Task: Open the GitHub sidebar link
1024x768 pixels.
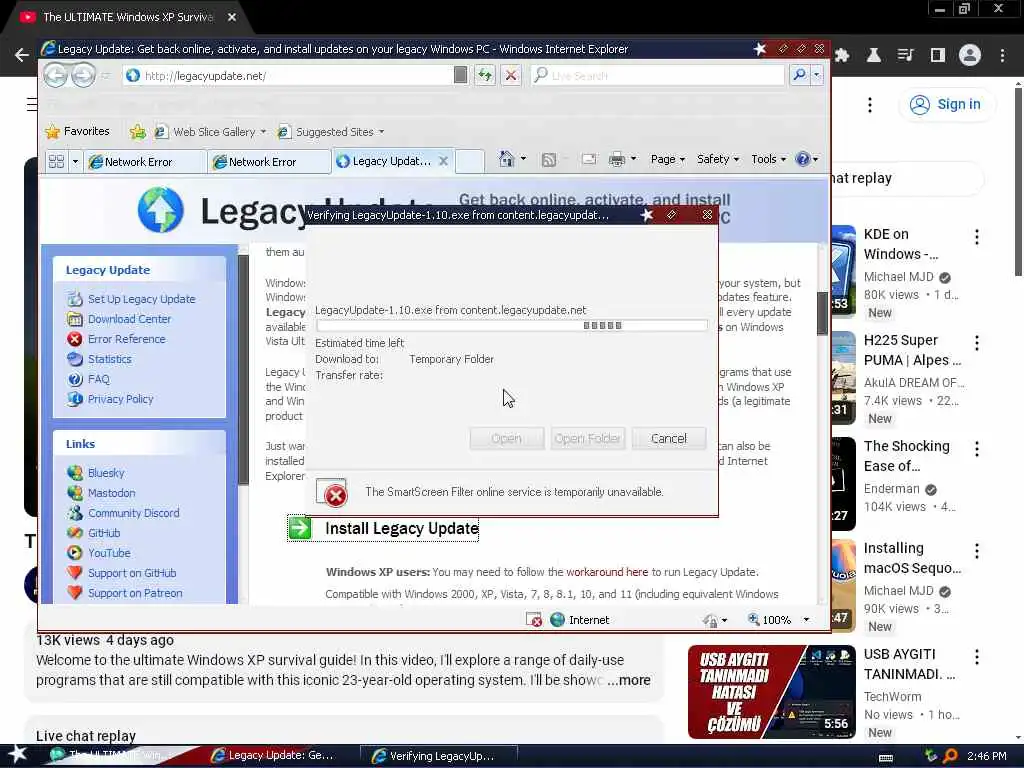Action: click(x=104, y=533)
